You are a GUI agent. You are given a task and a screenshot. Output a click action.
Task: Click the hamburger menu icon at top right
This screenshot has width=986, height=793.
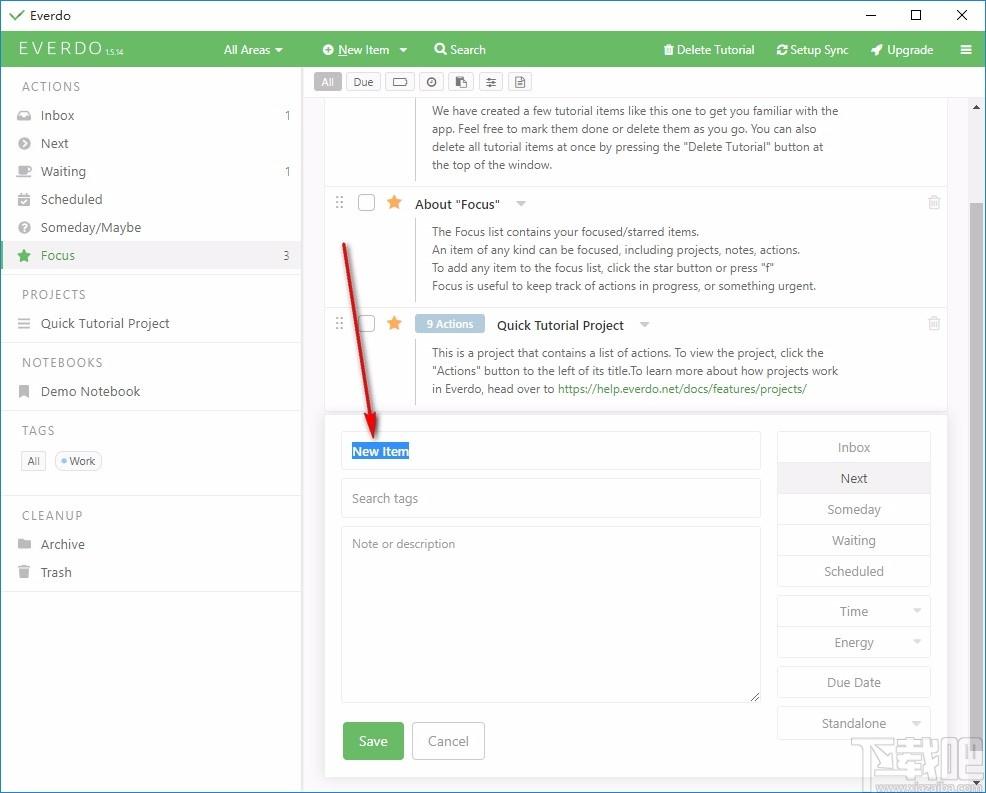coord(966,50)
